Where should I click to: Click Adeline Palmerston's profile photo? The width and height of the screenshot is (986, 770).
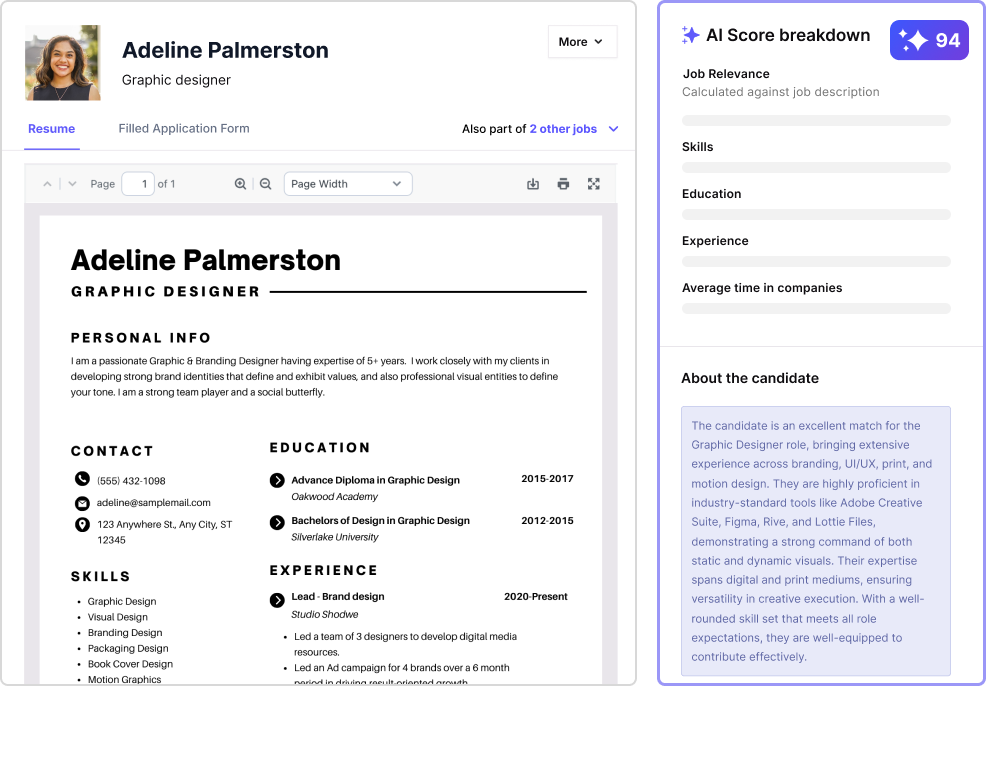(63, 63)
